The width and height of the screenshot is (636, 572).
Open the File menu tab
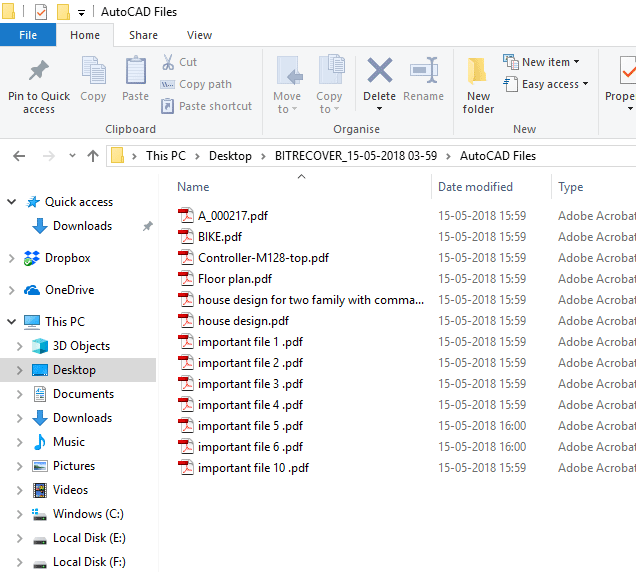[28, 35]
